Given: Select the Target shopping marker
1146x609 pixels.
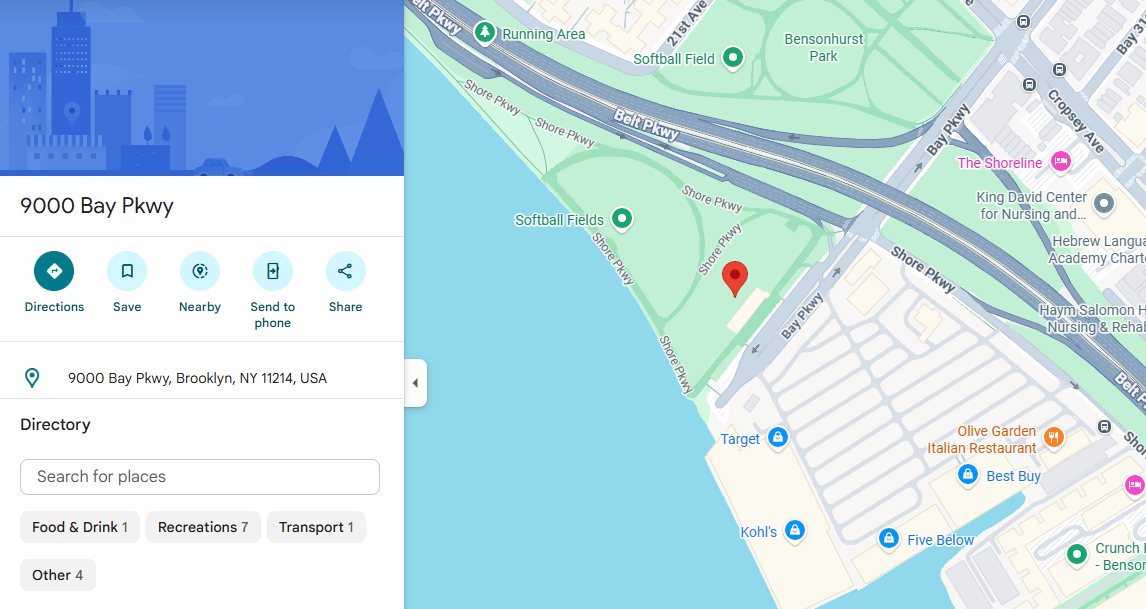Looking at the screenshot, I should (778, 438).
